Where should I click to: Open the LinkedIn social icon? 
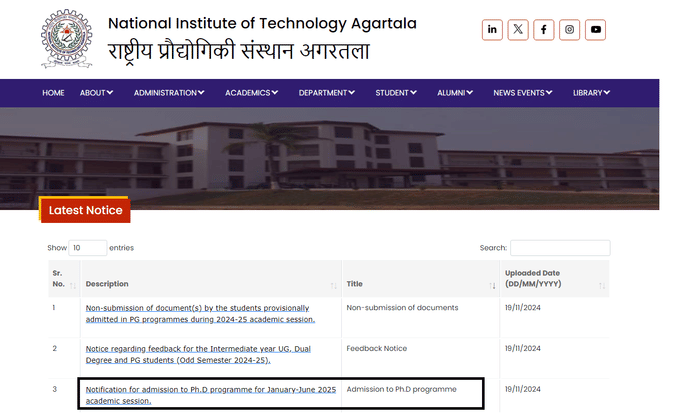point(492,29)
